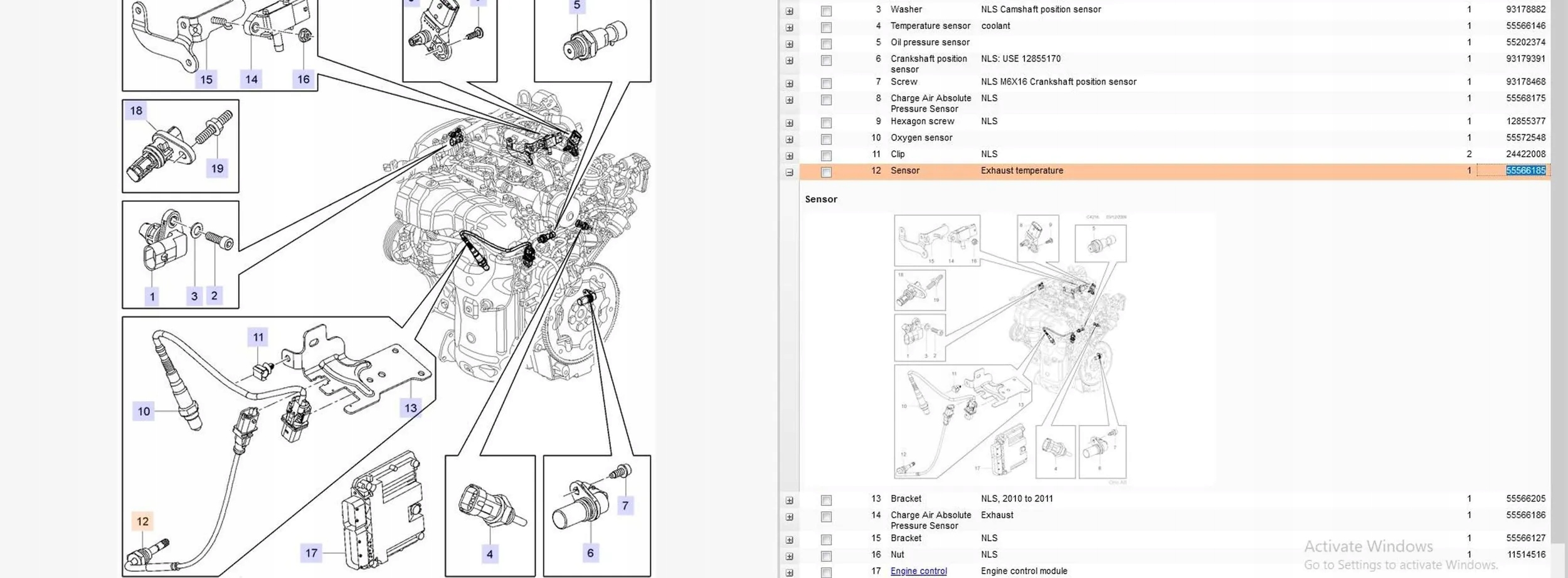This screenshot has width=1568, height=578.
Task: Expand the Bracket row numbered 13
Action: (x=789, y=501)
